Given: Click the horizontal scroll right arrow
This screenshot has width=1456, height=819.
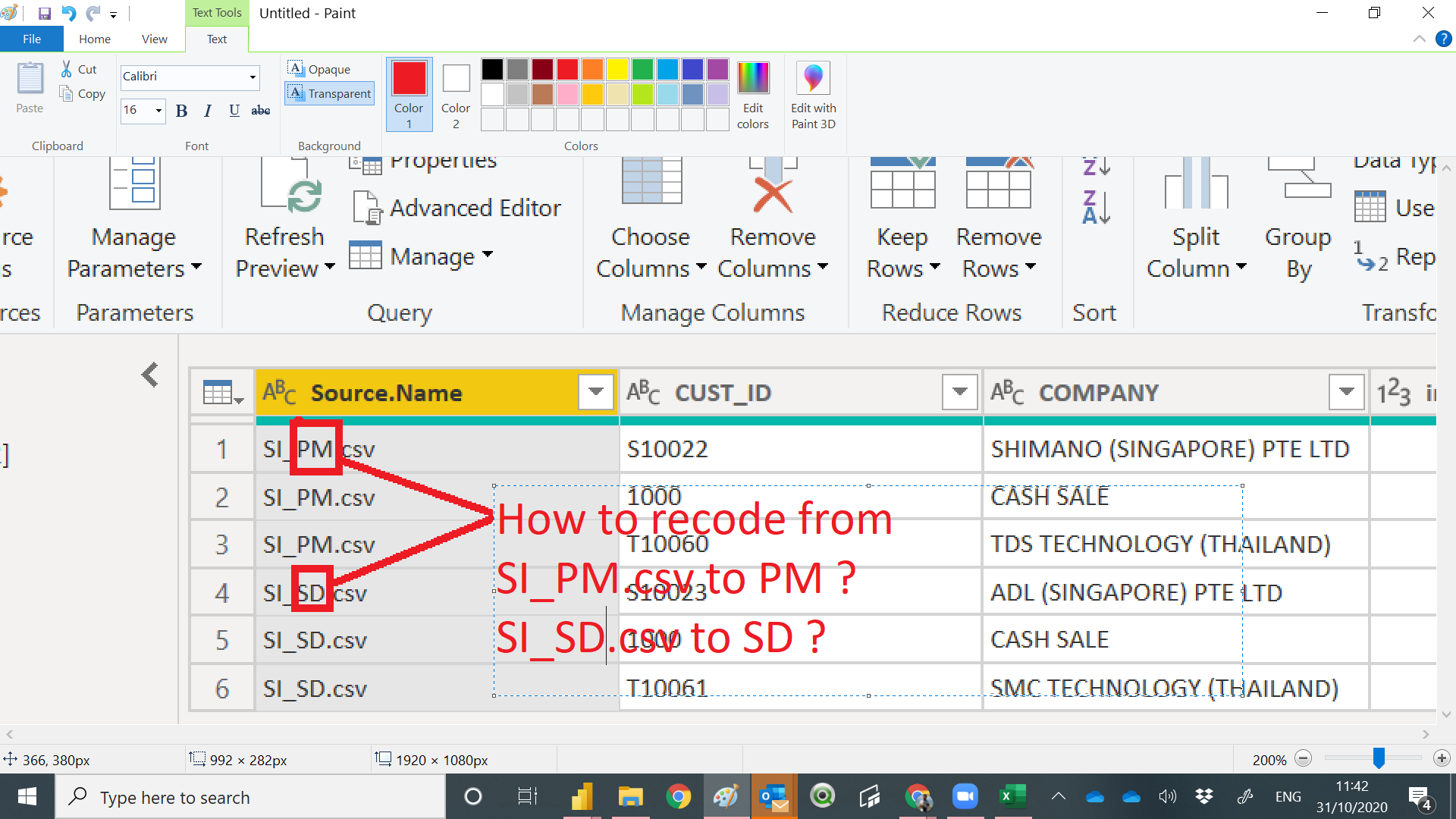Looking at the screenshot, I should coord(1426,734).
